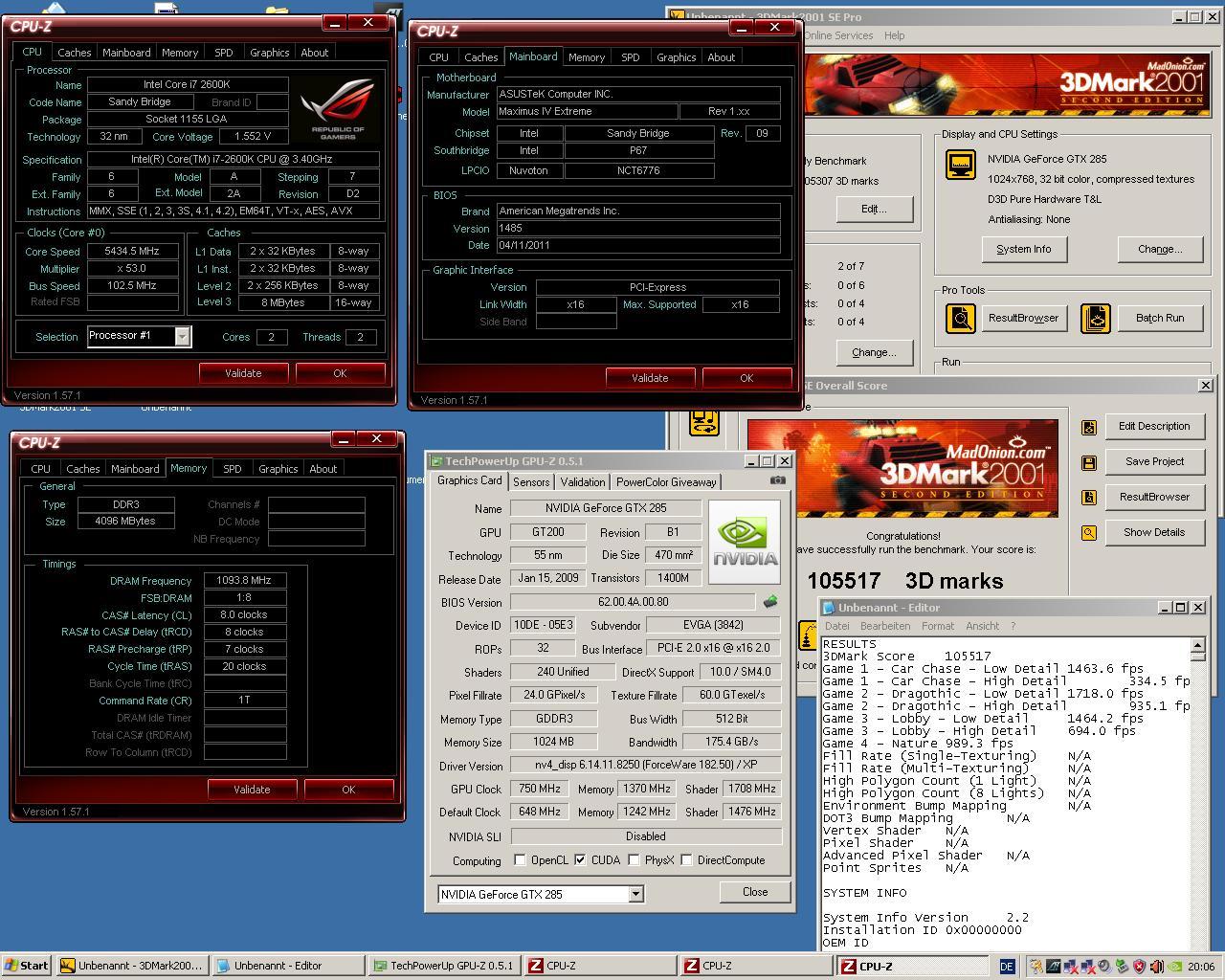The width and height of the screenshot is (1225, 980).
Task: Open the PowerColor Giveaway tab
Action: point(666,482)
